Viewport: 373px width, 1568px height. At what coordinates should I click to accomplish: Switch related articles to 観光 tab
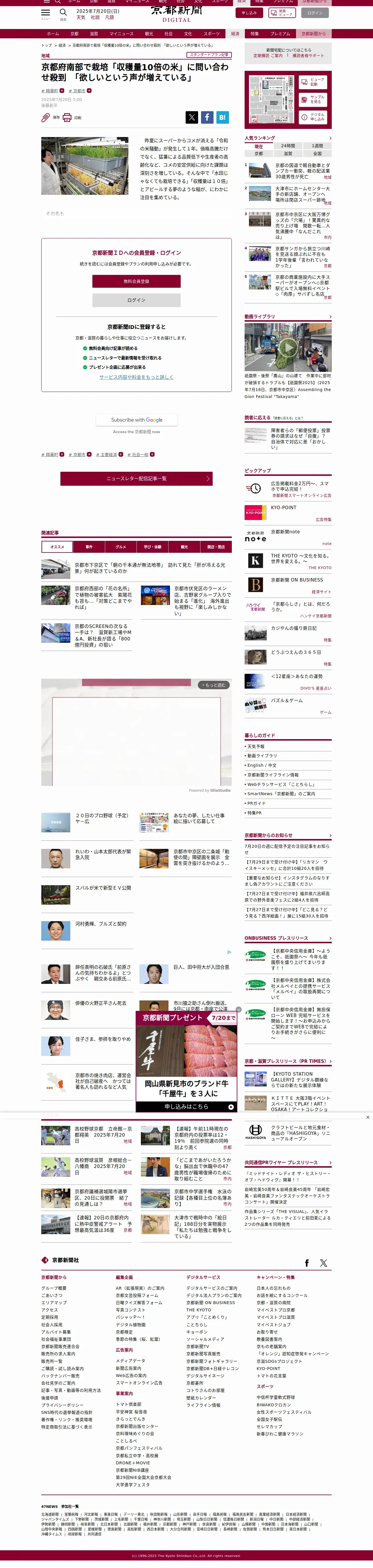[184, 547]
